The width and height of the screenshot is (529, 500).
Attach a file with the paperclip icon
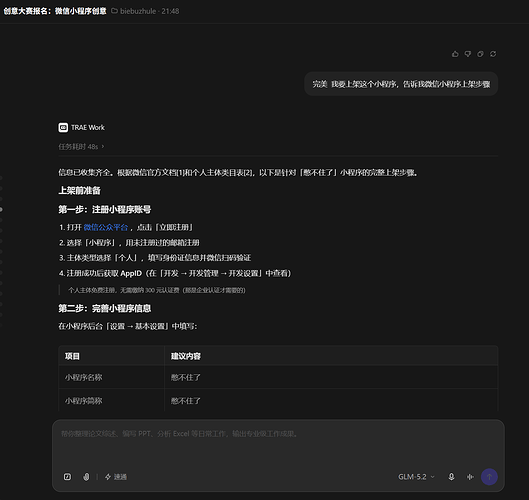pyautogui.click(x=86, y=477)
